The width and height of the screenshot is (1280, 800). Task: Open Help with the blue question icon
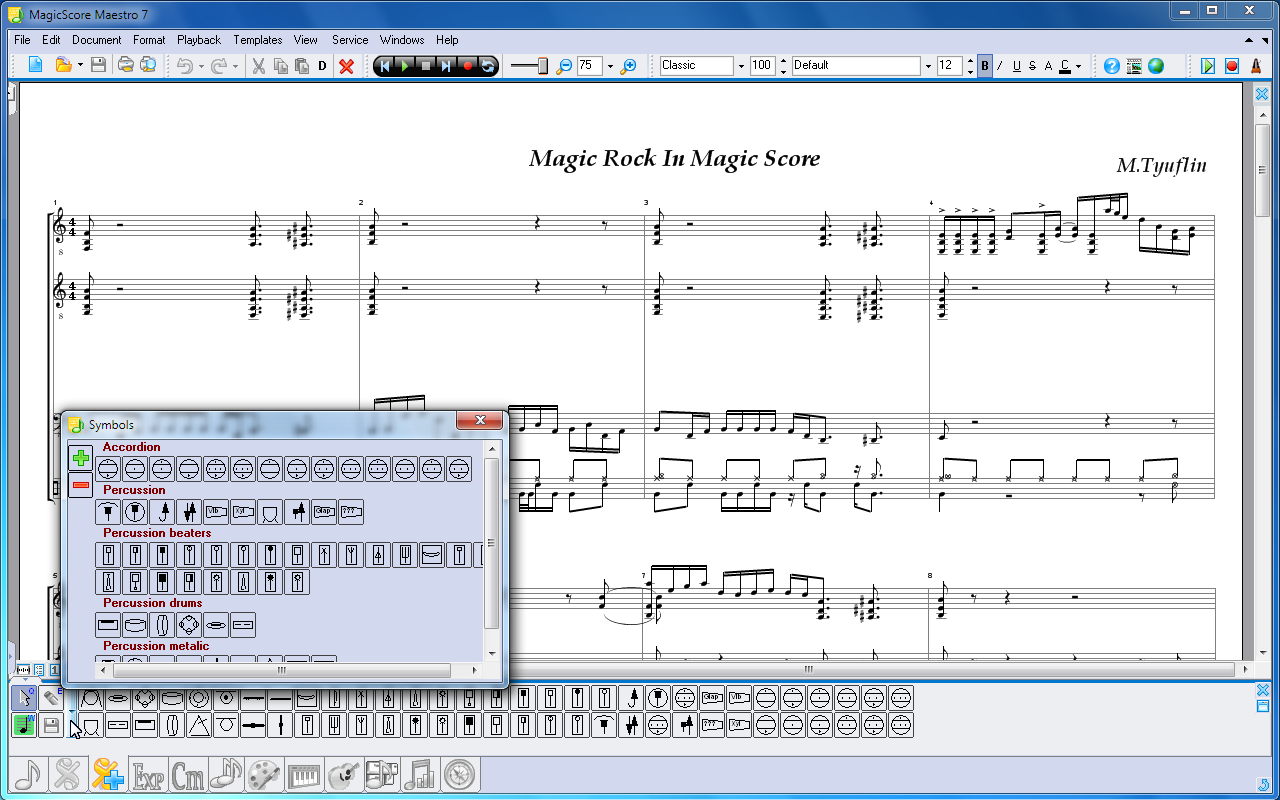1112,66
